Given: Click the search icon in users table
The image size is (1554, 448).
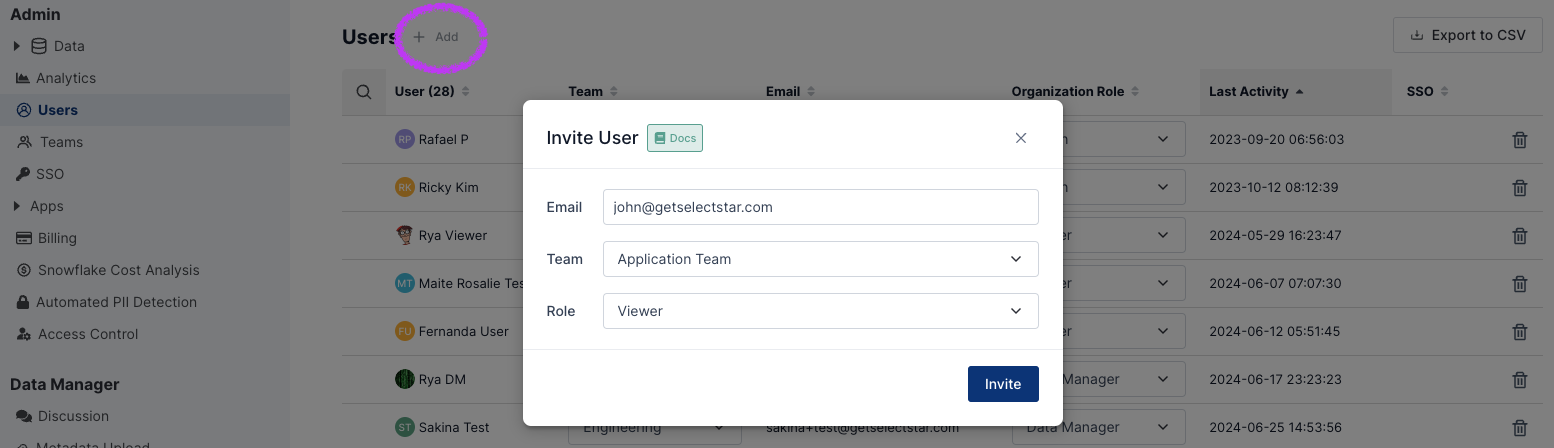Looking at the screenshot, I should point(364,92).
